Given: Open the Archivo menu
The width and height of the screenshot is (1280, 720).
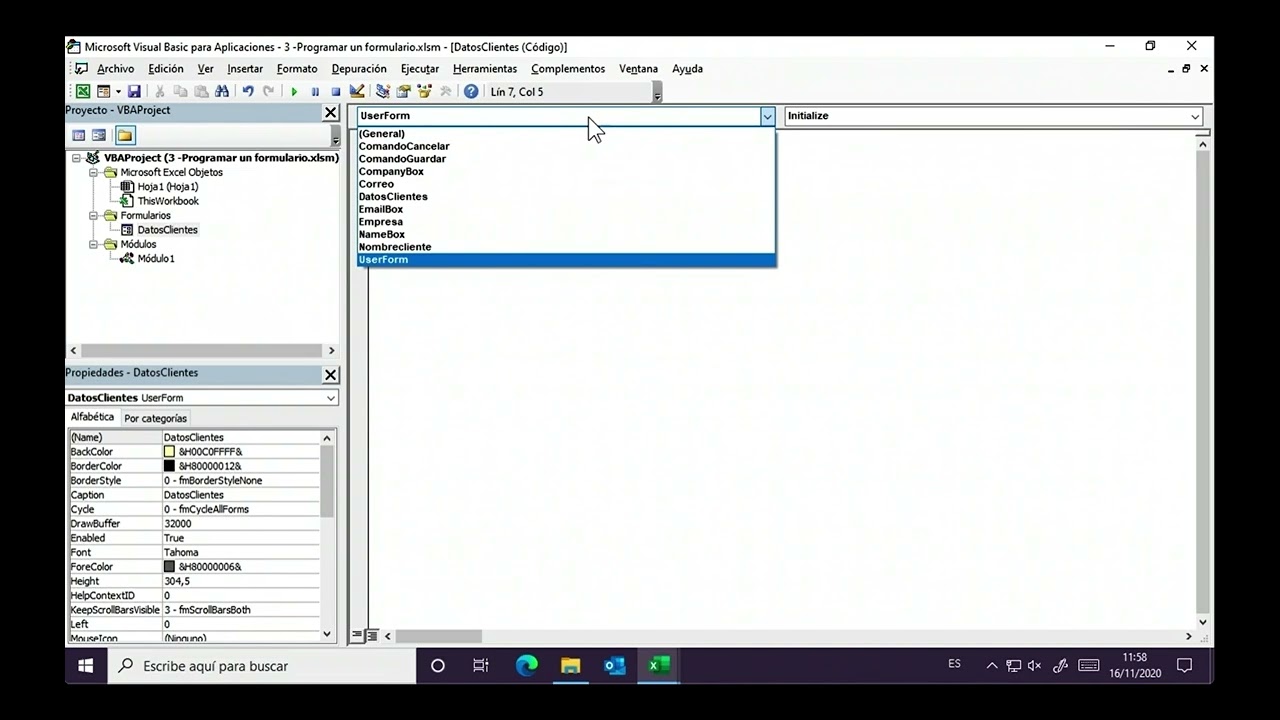Looking at the screenshot, I should [115, 69].
